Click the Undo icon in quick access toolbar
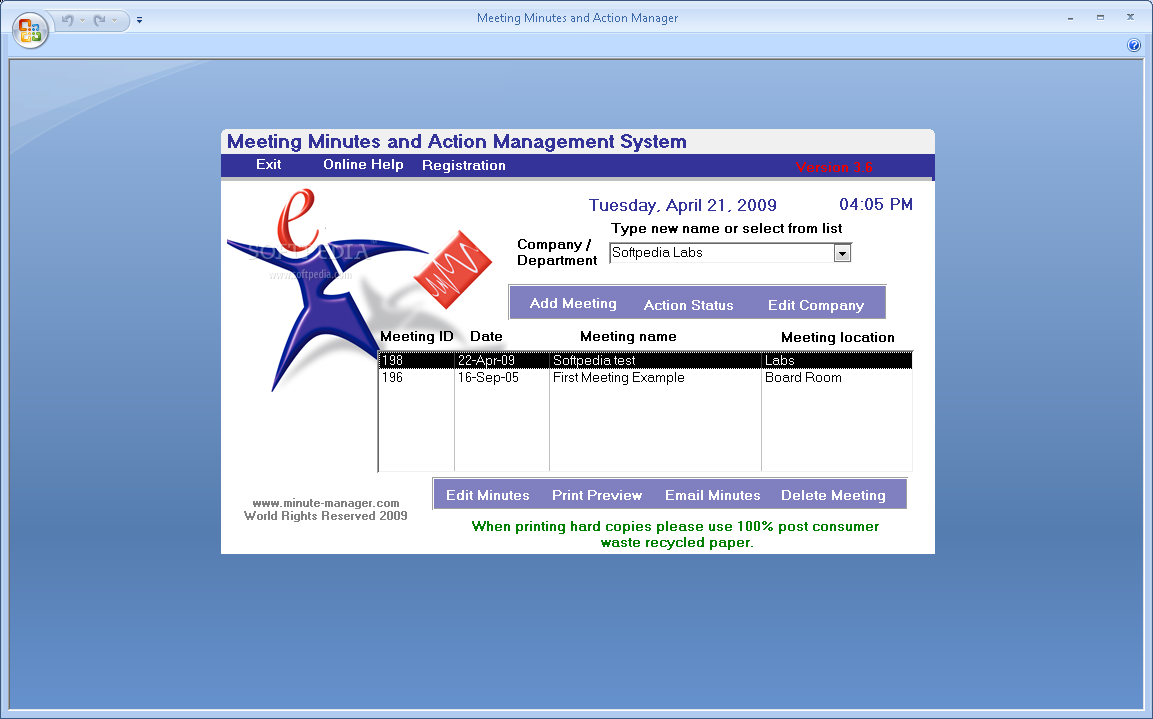 [68, 20]
